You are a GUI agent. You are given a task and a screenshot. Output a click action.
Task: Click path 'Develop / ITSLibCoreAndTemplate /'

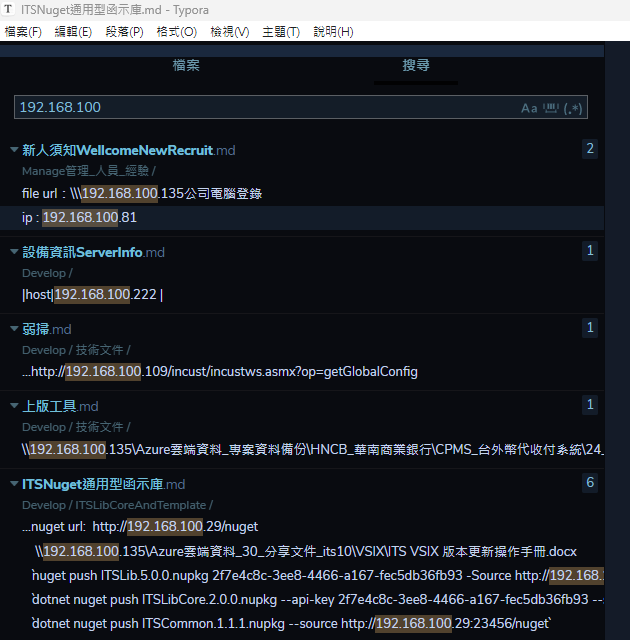[x=118, y=505]
